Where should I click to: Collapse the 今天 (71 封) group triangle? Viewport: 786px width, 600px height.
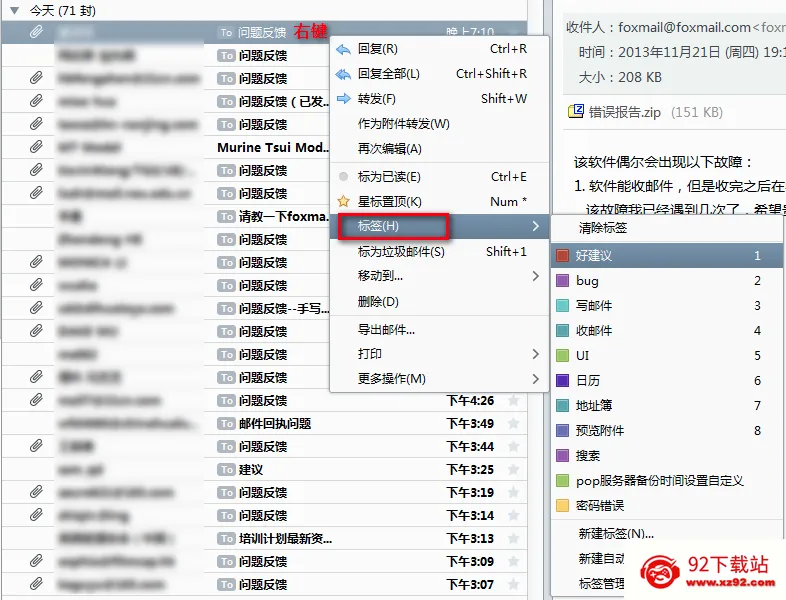[15, 10]
